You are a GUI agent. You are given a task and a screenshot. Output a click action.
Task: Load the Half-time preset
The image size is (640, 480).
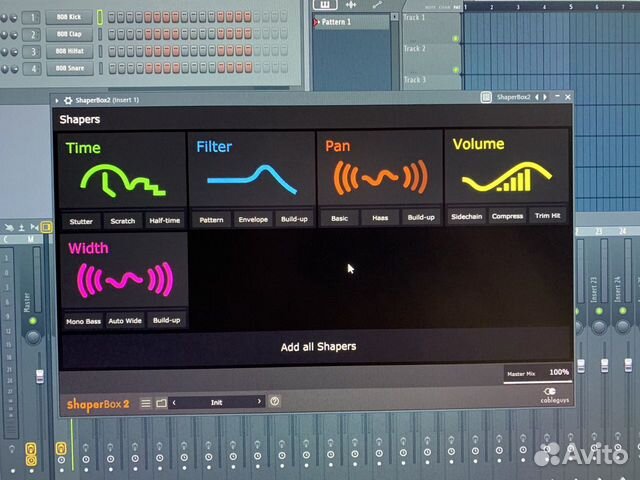164,220
